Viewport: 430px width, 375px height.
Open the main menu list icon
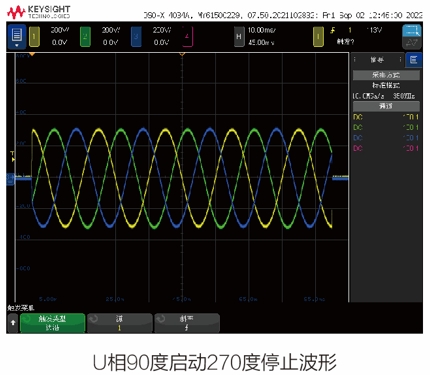tap(17, 36)
